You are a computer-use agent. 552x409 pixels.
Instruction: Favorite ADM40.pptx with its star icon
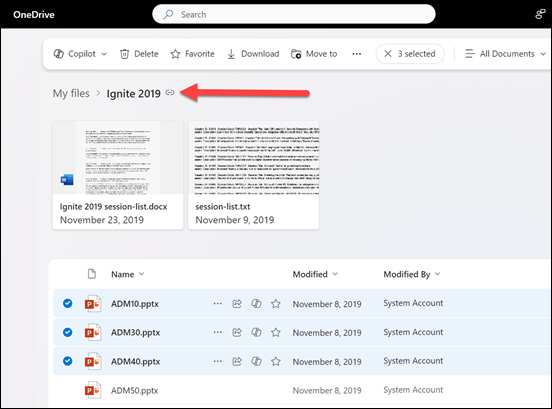tap(276, 361)
